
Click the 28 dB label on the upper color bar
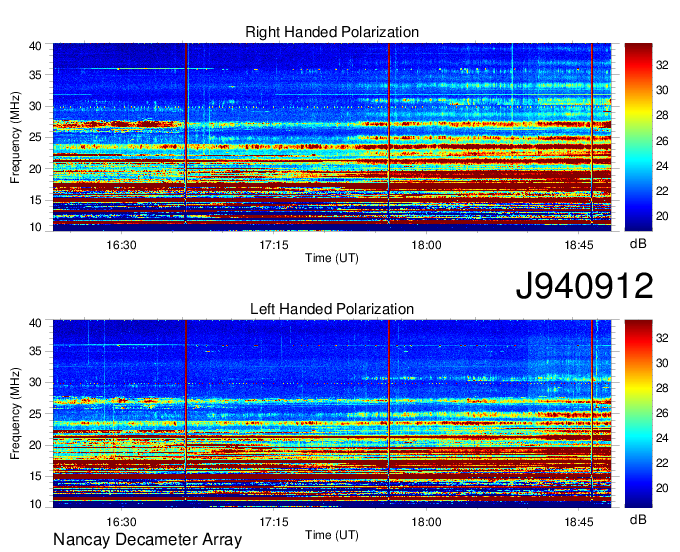click(x=662, y=115)
